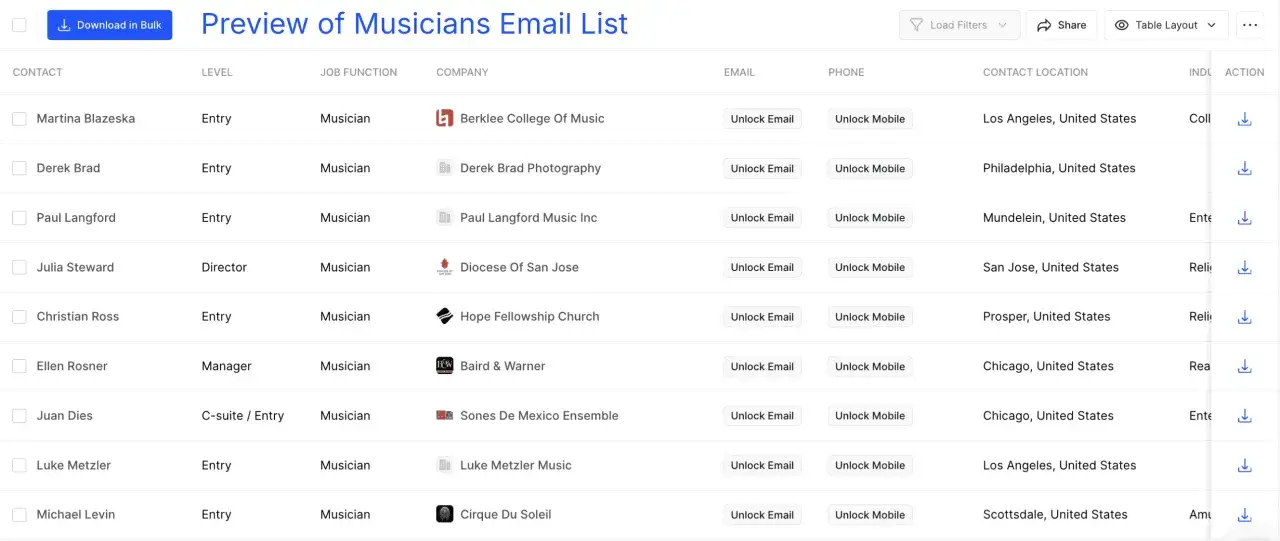Open the three-dots more options menu
This screenshot has width=1280, height=541.
[x=1250, y=25]
